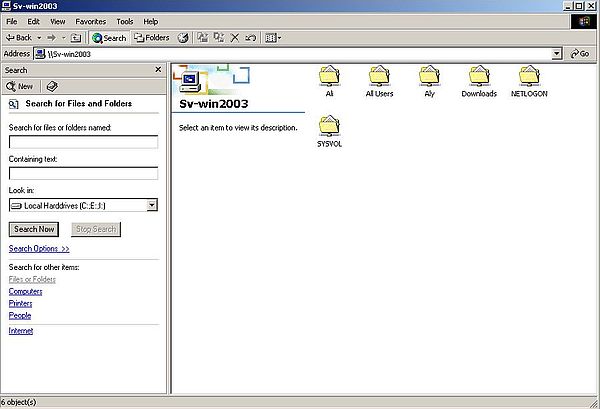
Task: Click the Up one level folder icon
Action: tap(75, 38)
